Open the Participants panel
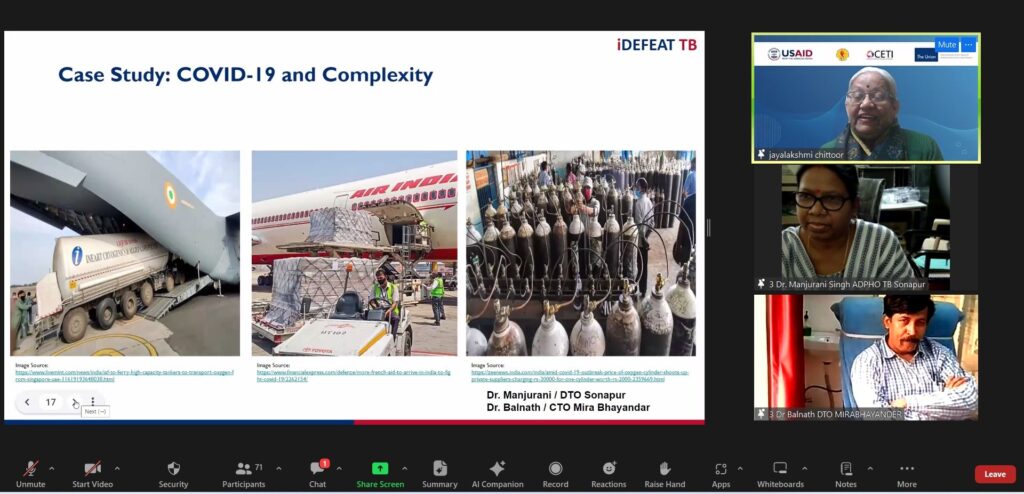 [x=244, y=473]
